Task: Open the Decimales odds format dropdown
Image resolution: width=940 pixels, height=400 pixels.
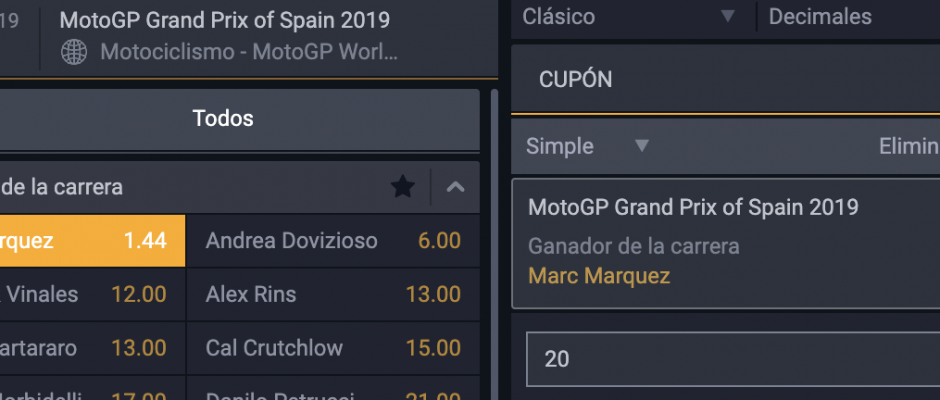Action: 849,17
